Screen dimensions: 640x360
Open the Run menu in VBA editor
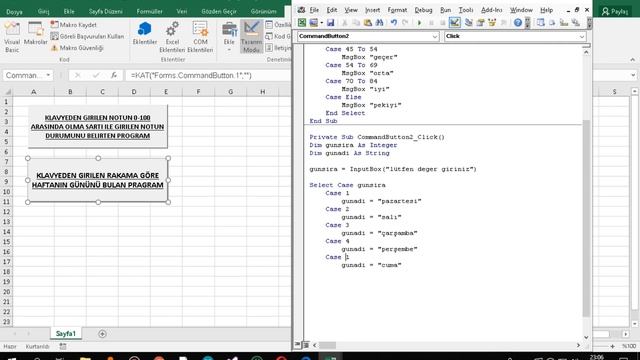pyautogui.click(x=445, y=10)
